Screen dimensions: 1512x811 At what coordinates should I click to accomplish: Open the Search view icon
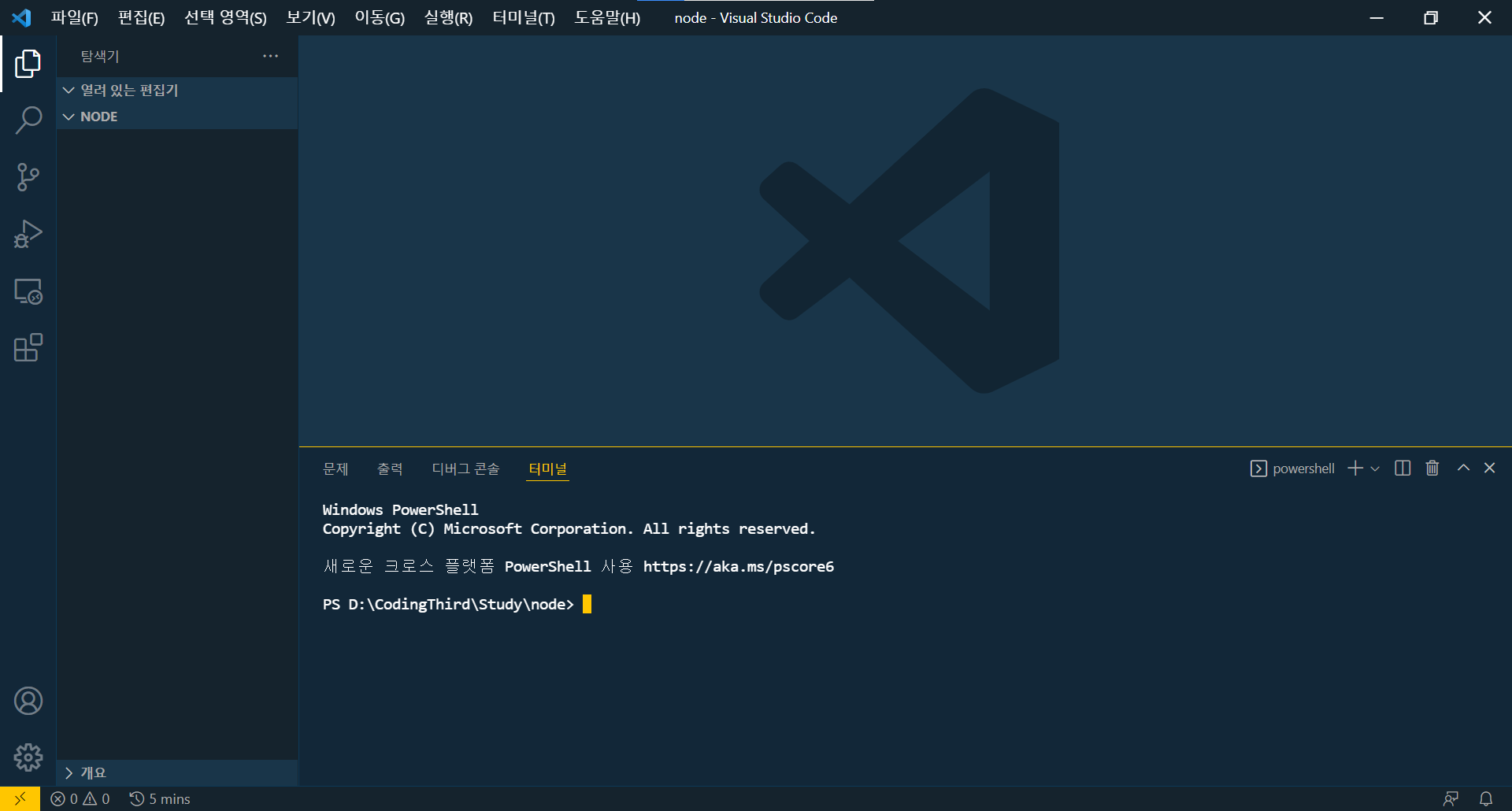coord(28,120)
